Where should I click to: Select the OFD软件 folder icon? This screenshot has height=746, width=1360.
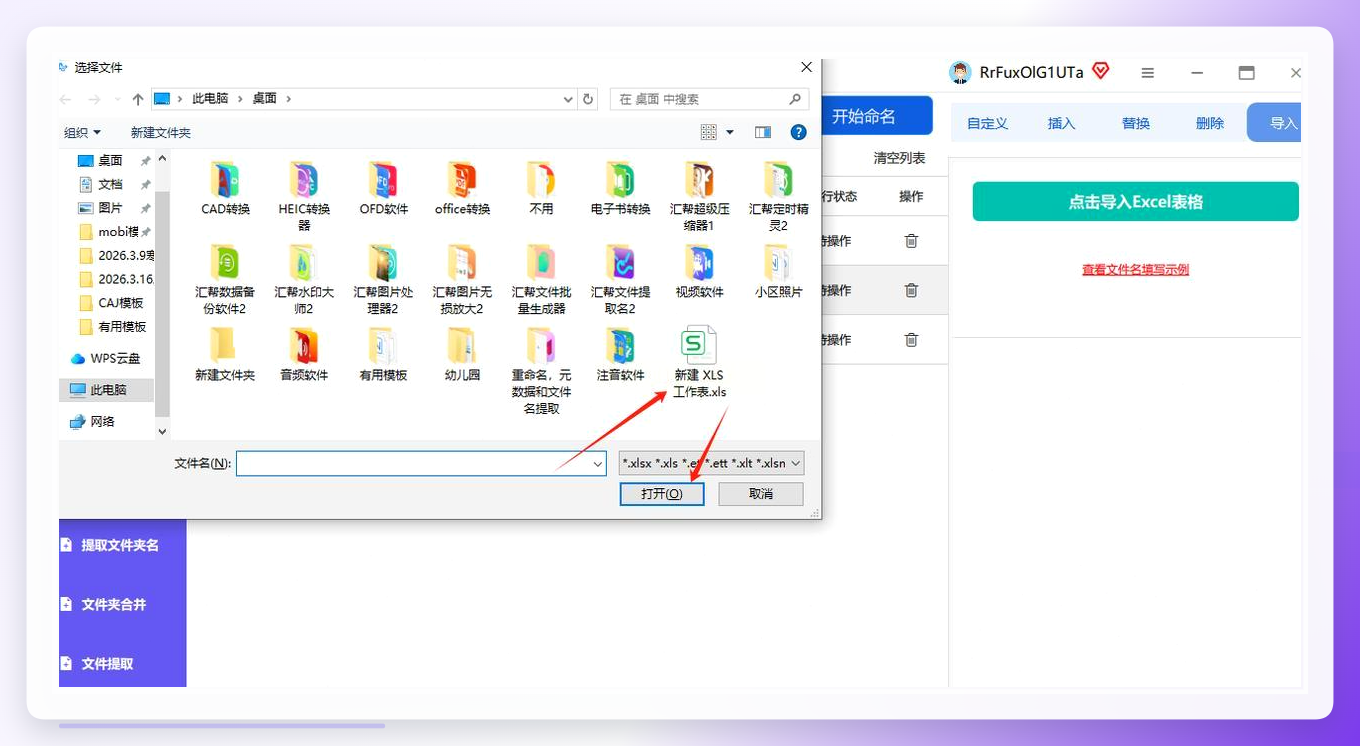click(383, 180)
